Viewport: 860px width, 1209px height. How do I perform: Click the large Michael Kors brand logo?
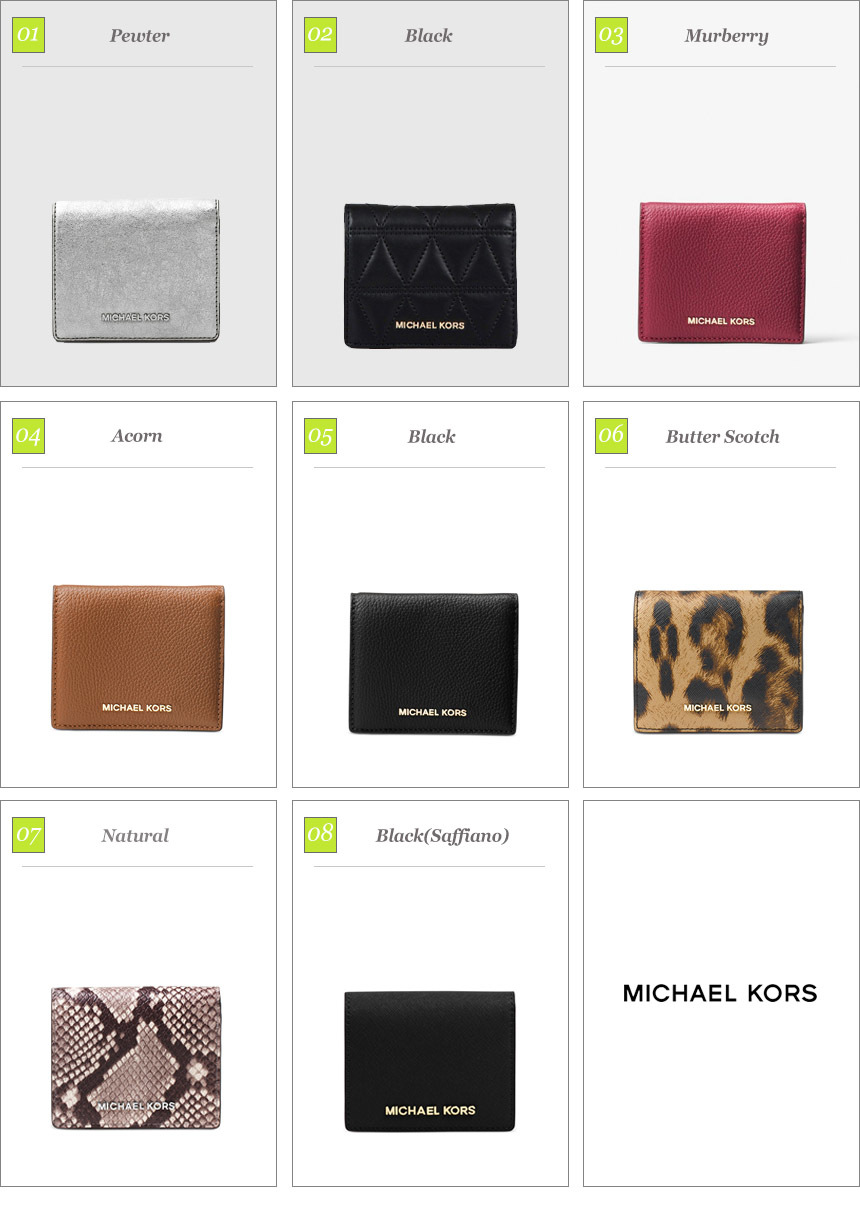tap(720, 993)
